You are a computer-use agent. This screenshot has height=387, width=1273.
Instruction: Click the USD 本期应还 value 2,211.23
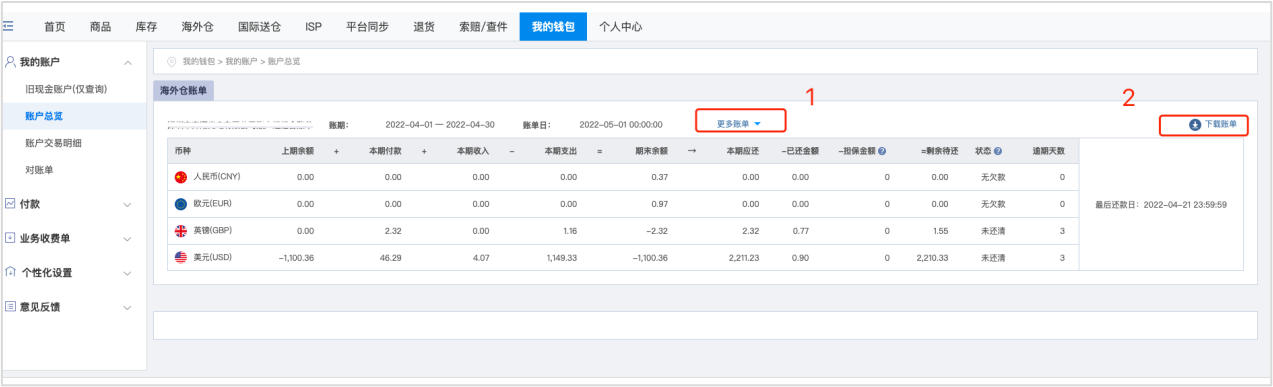coord(743,257)
